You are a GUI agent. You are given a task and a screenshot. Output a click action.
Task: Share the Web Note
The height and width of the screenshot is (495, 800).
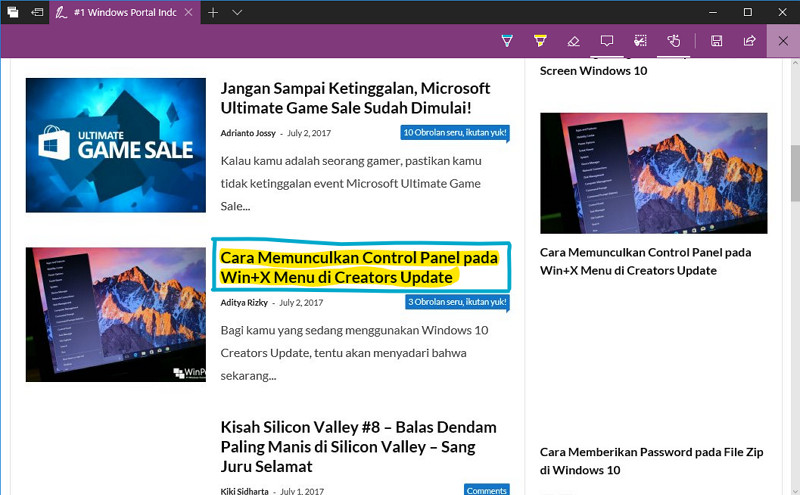pos(749,41)
